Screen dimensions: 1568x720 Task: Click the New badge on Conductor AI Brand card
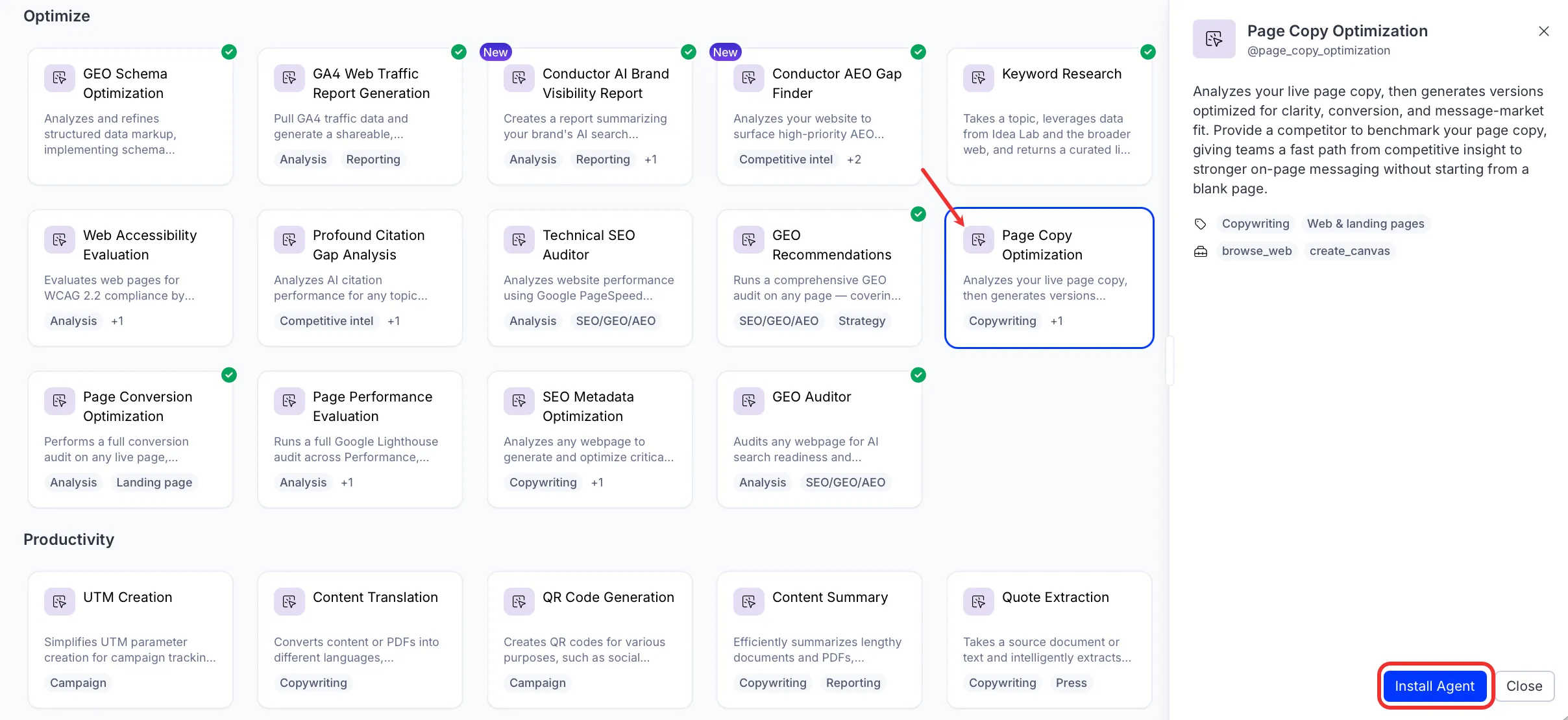coord(495,52)
